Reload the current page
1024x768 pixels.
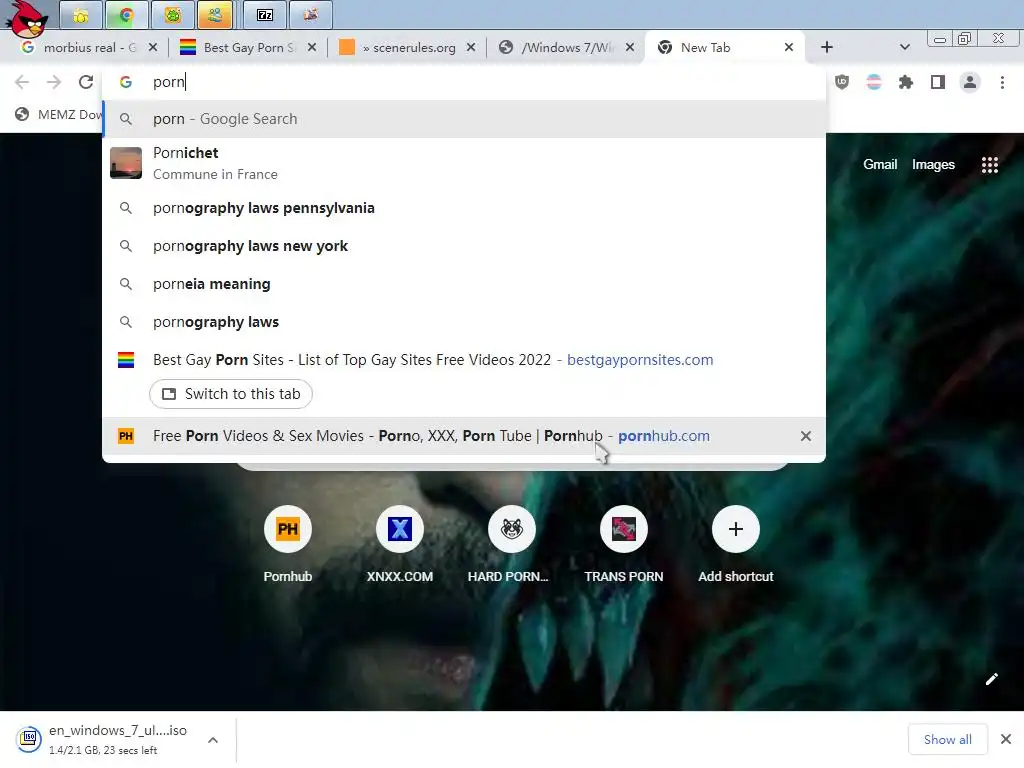coord(86,82)
